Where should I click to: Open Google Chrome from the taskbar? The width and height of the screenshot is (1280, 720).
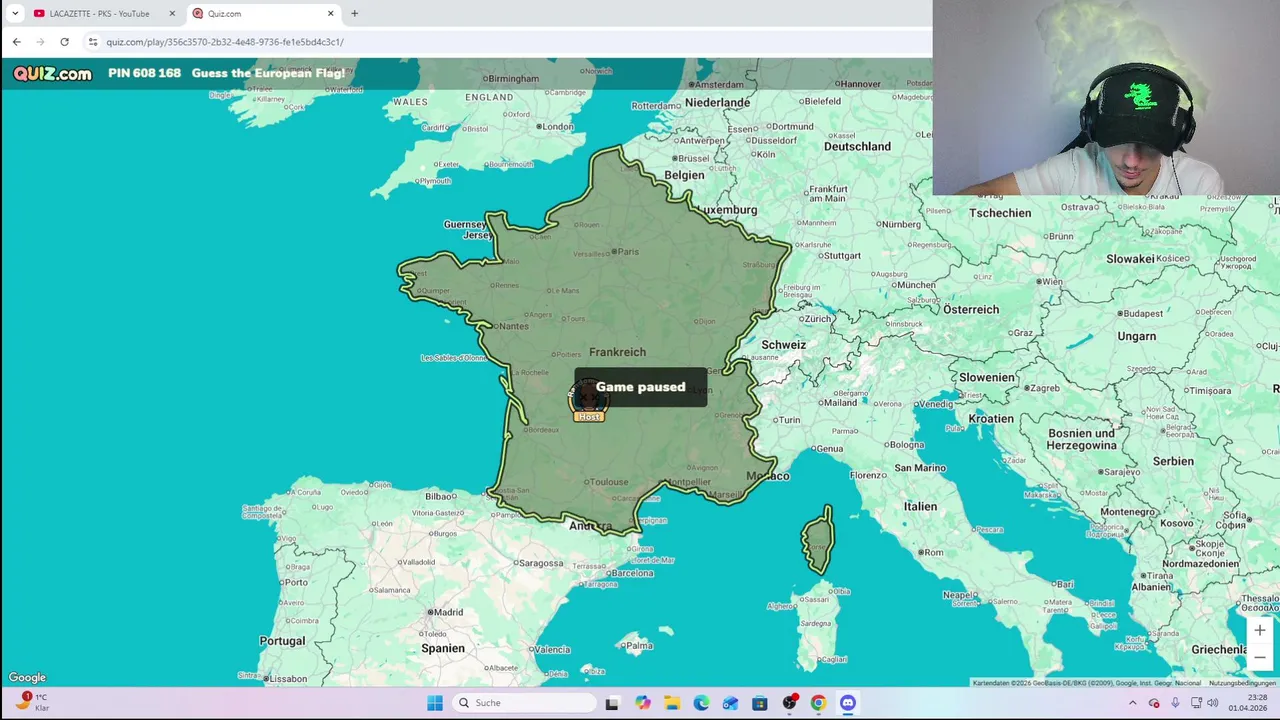818,703
